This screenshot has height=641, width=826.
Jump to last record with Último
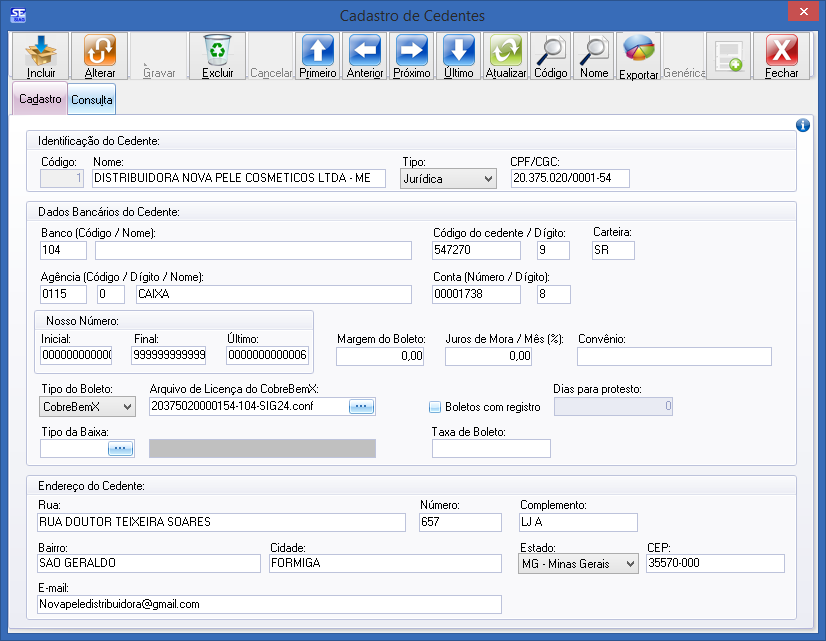[459, 56]
